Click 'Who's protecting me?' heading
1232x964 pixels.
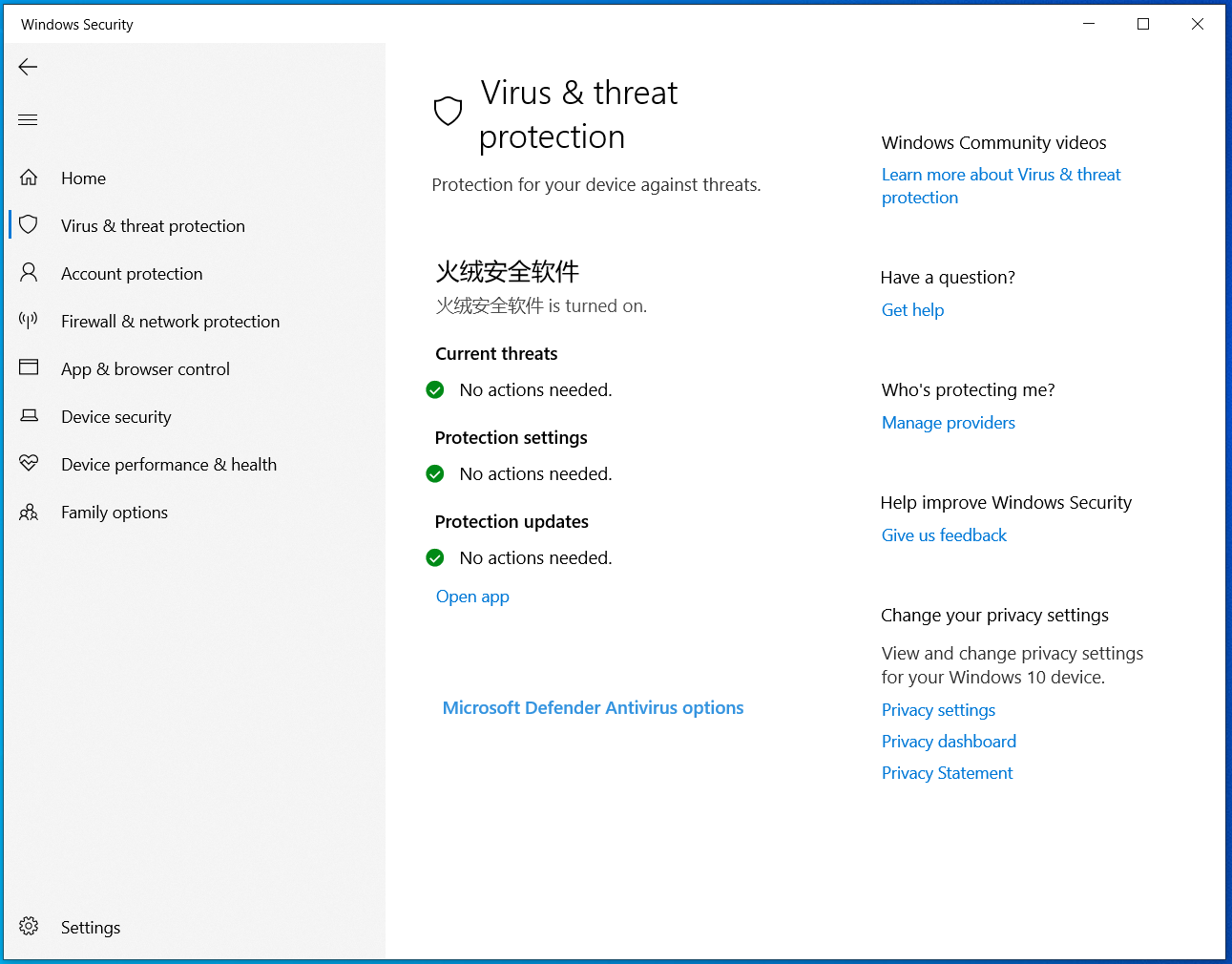pyautogui.click(x=969, y=390)
